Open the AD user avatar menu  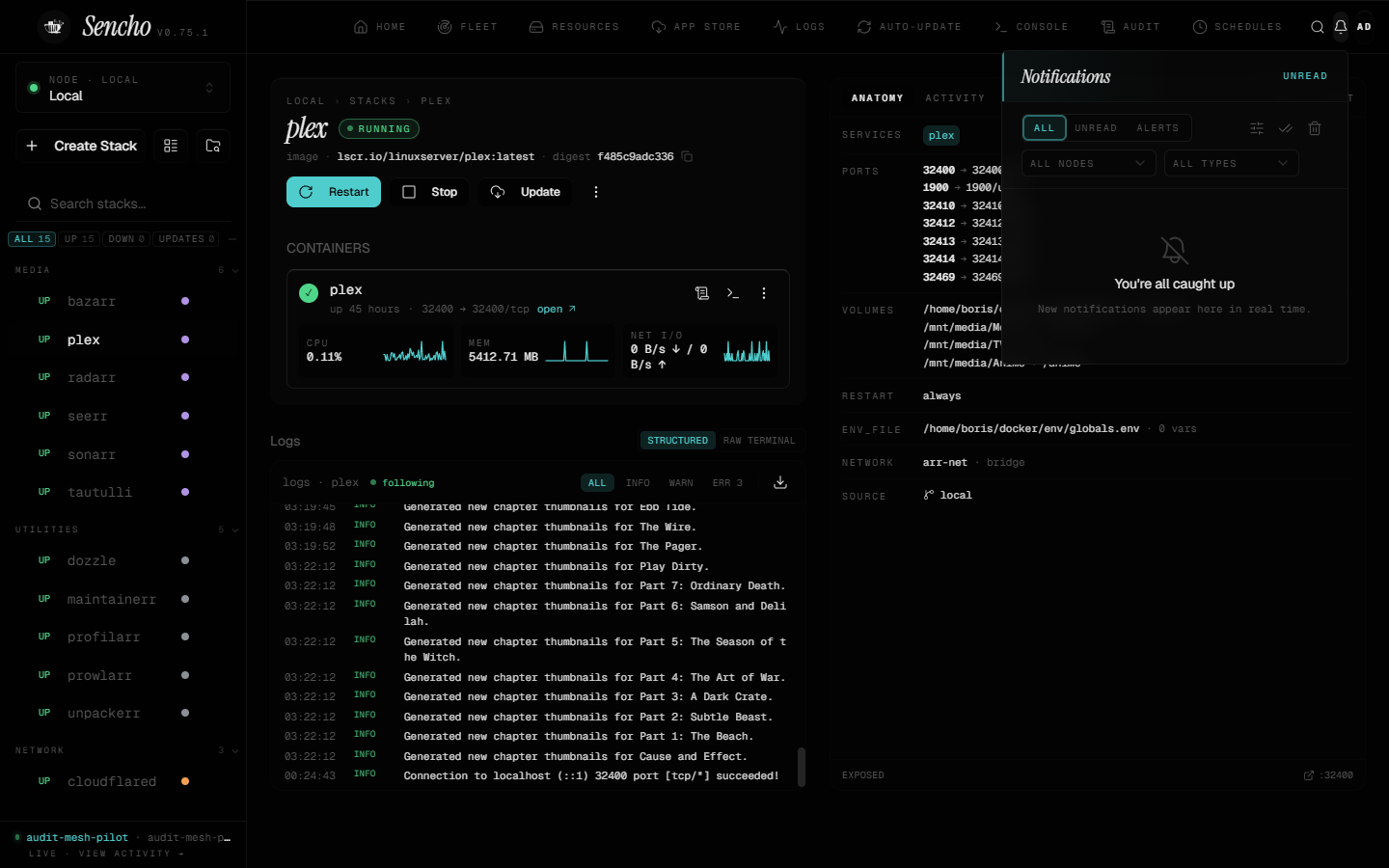click(1364, 27)
